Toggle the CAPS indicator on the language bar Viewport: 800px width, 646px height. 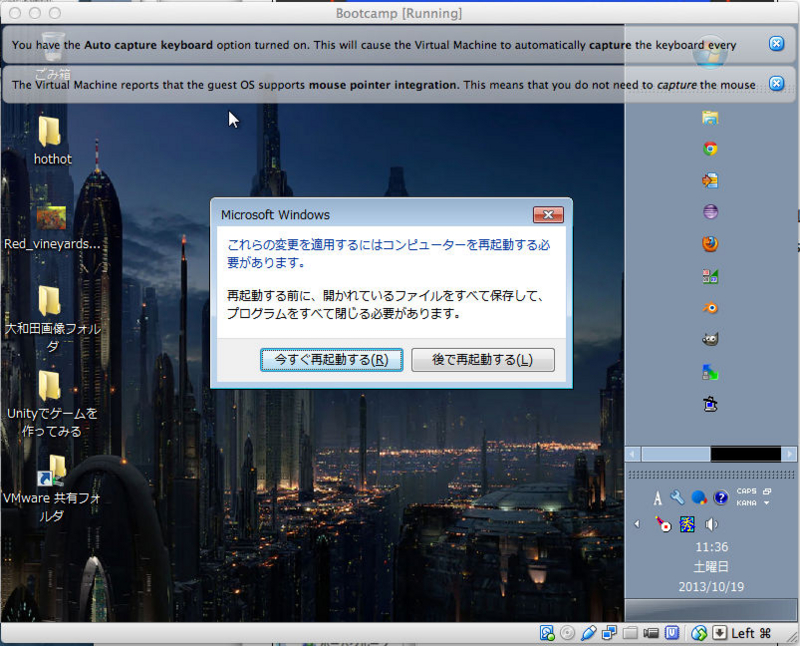pos(746,492)
